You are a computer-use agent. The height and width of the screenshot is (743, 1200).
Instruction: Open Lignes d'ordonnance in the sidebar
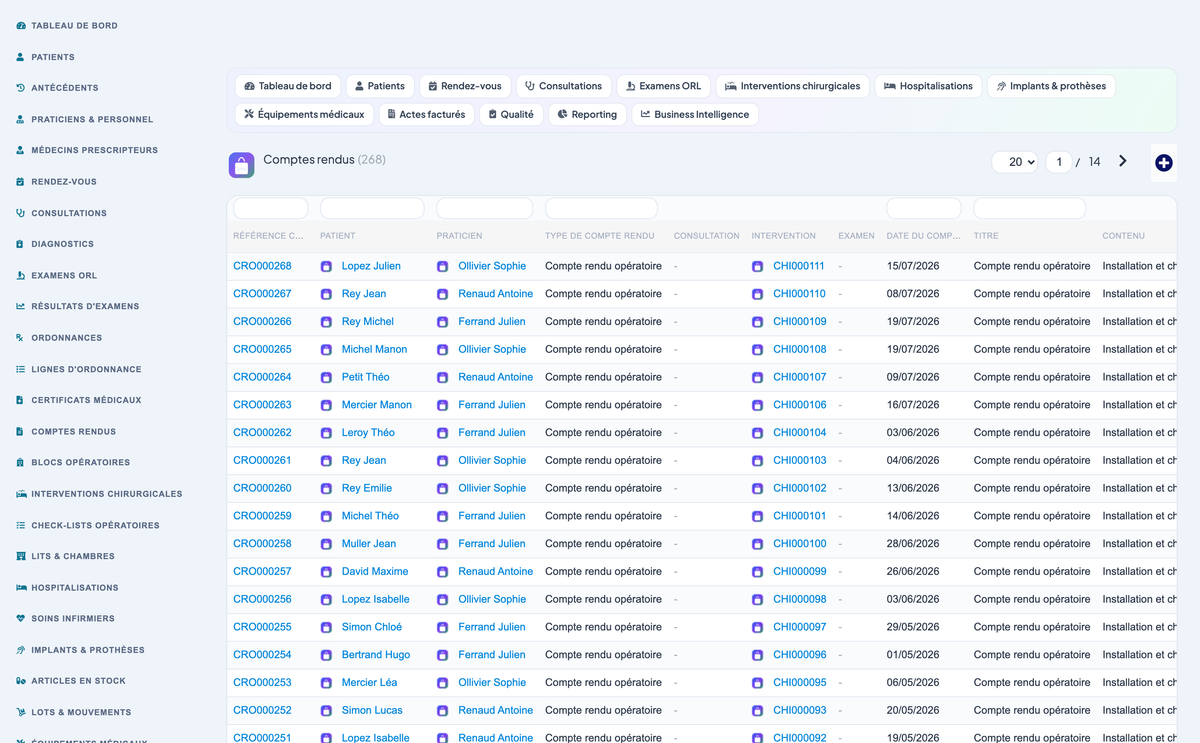point(86,369)
